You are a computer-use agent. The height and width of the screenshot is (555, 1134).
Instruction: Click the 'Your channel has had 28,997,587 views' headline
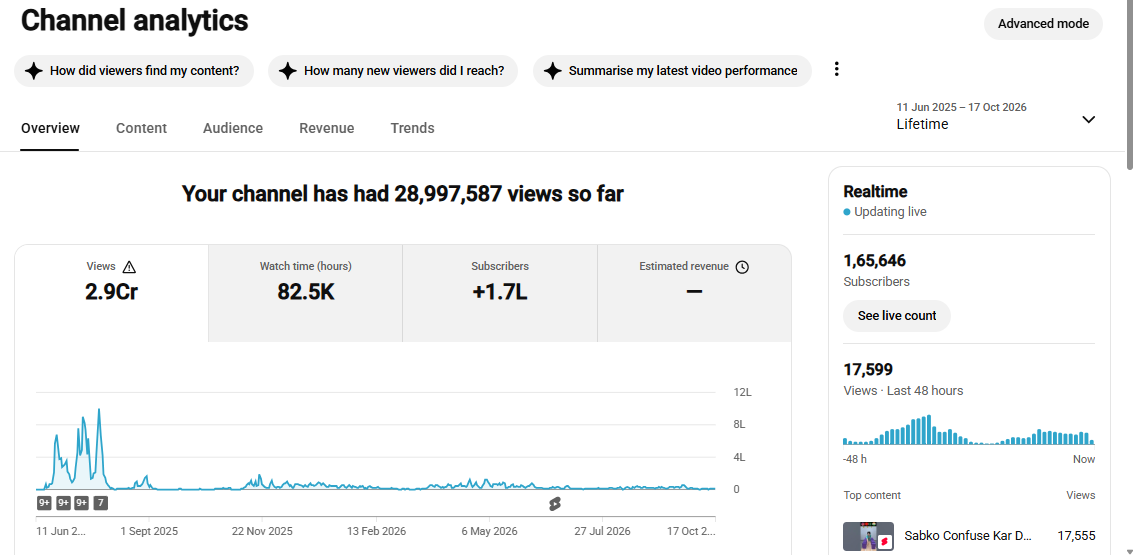(x=402, y=194)
